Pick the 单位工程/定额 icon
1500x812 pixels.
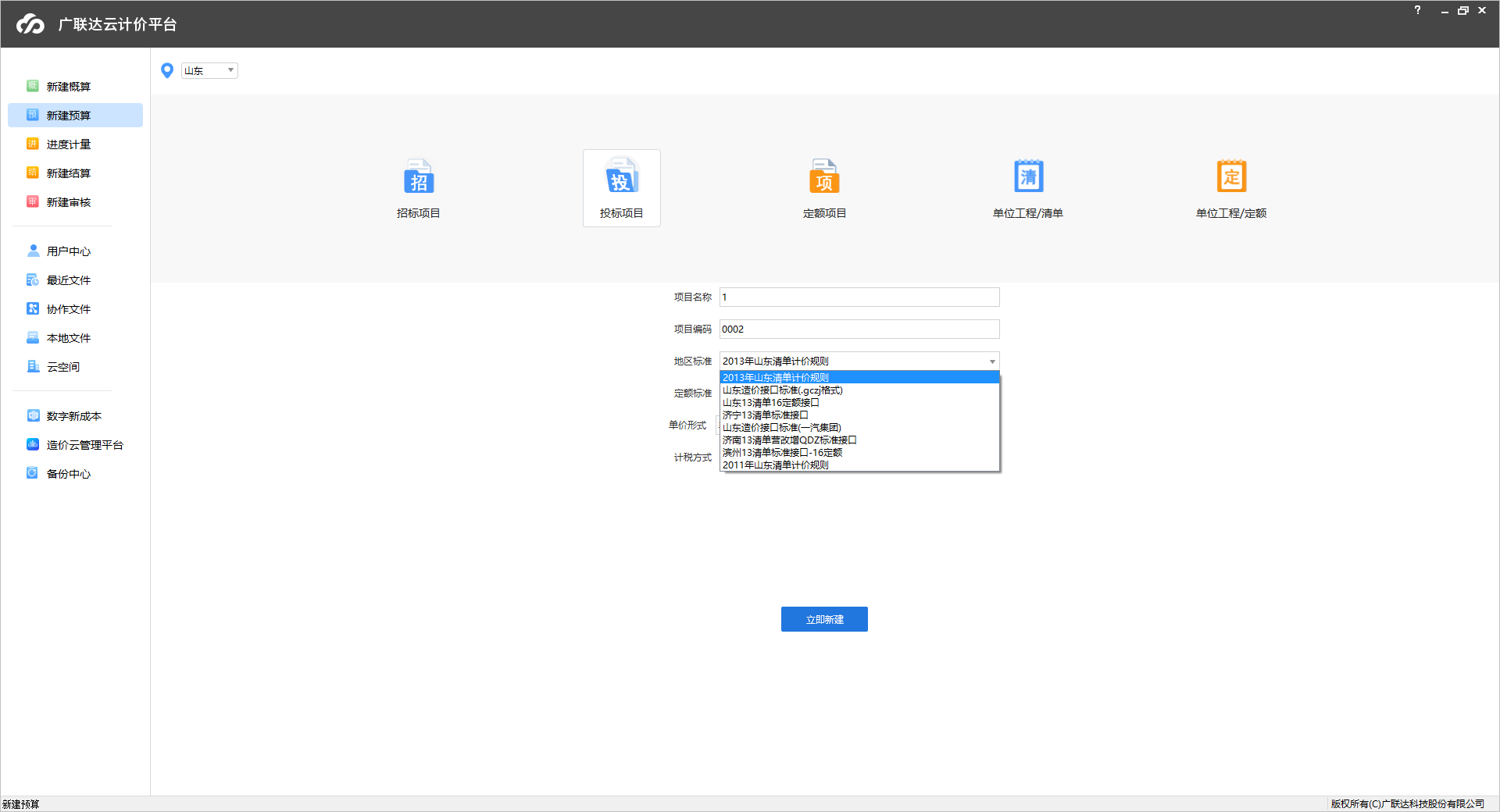pos(1231,176)
